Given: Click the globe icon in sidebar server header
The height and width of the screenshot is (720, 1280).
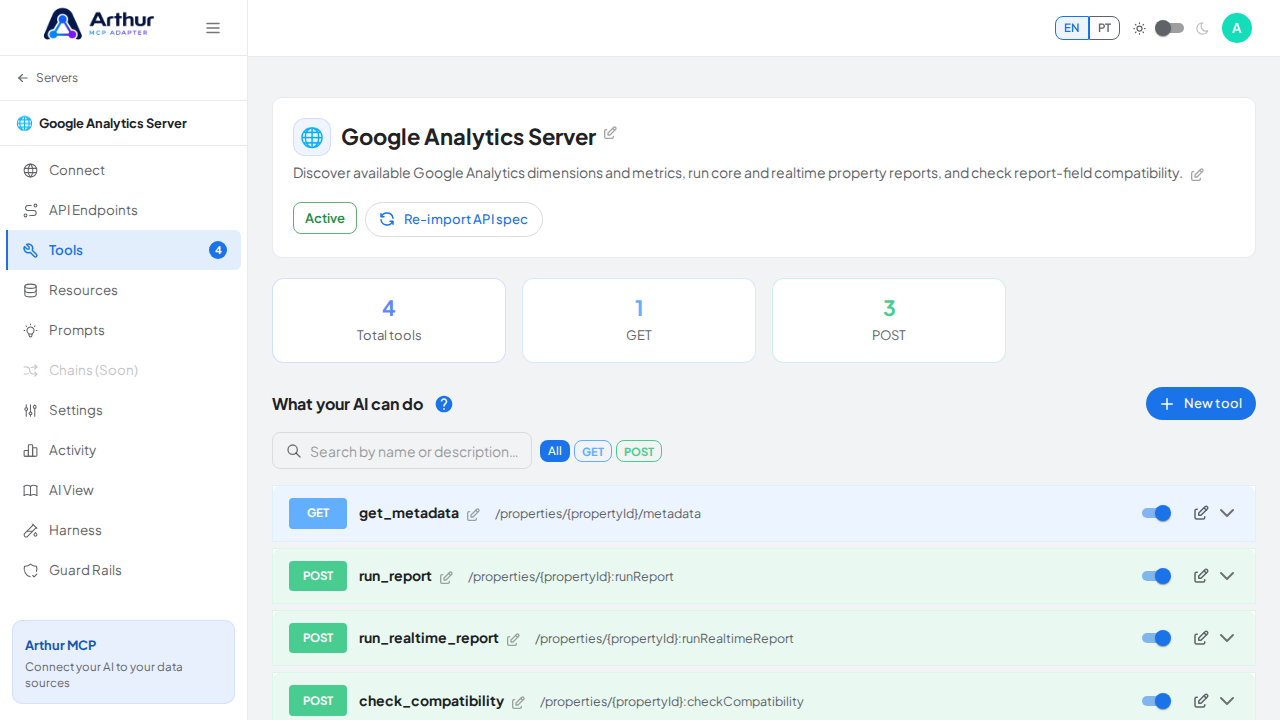Looking at the screenshot, I should click(x=24, y=123).
